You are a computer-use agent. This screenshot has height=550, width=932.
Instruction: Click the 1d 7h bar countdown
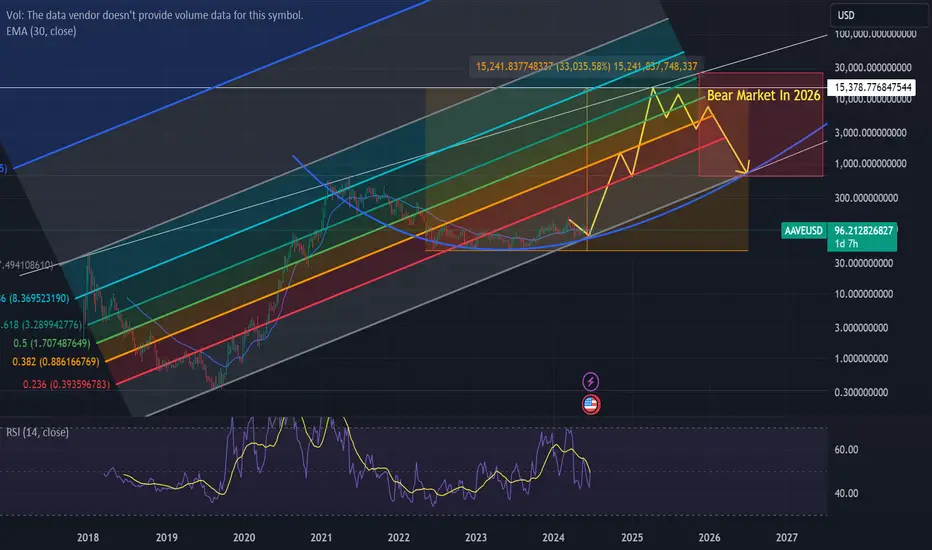(846, 244)
